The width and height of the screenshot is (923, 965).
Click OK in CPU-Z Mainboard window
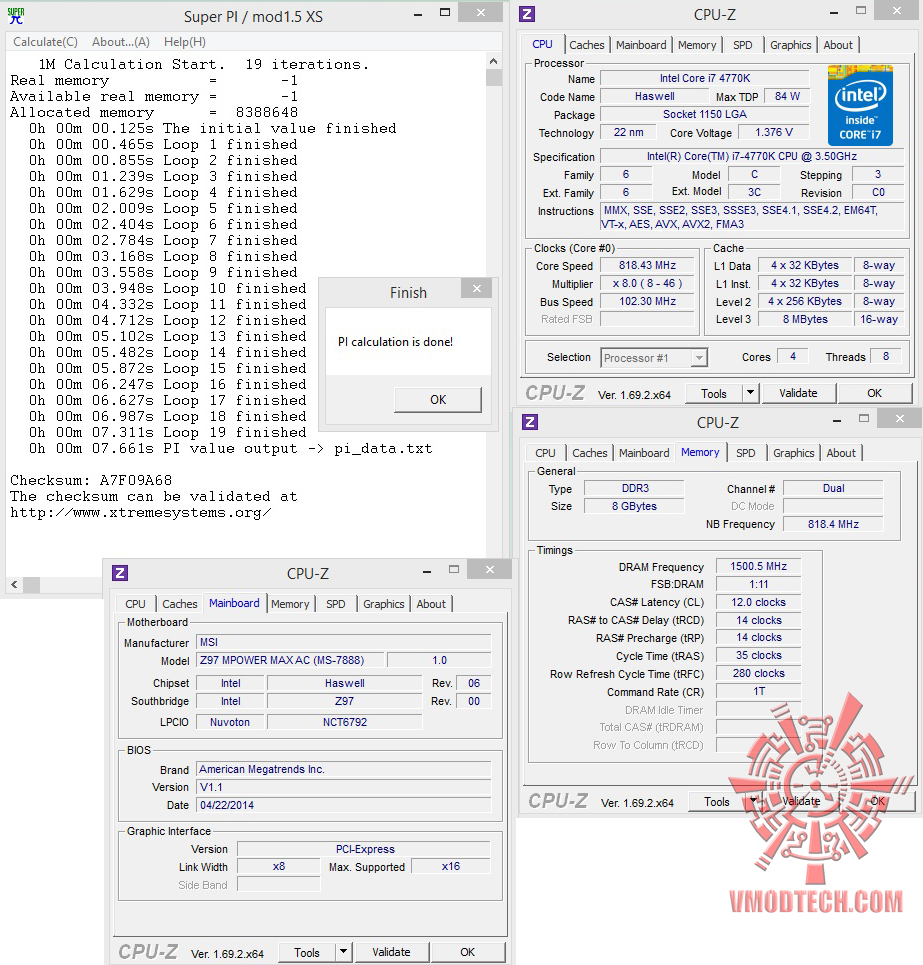point(468,953)
